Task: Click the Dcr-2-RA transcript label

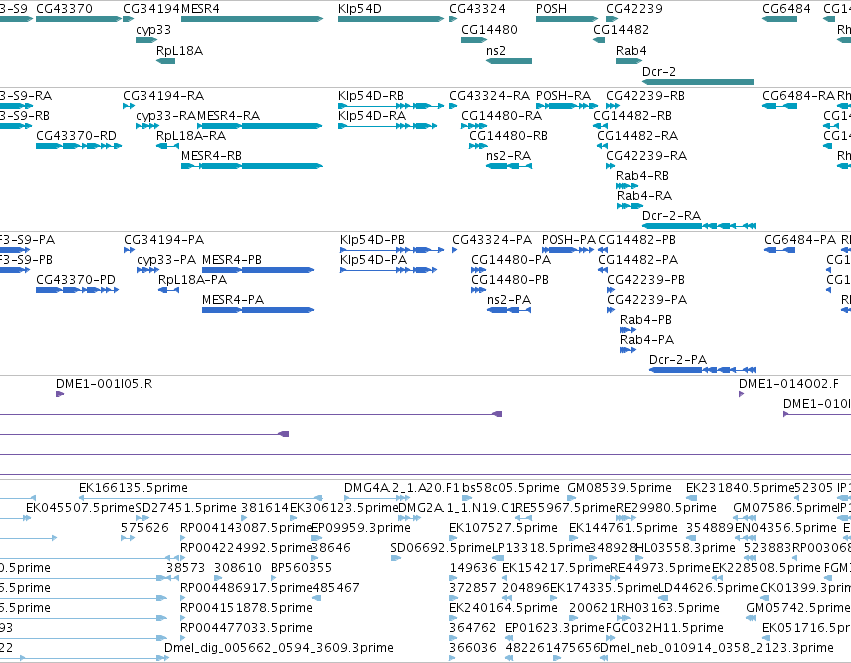Action: [671, 216]
